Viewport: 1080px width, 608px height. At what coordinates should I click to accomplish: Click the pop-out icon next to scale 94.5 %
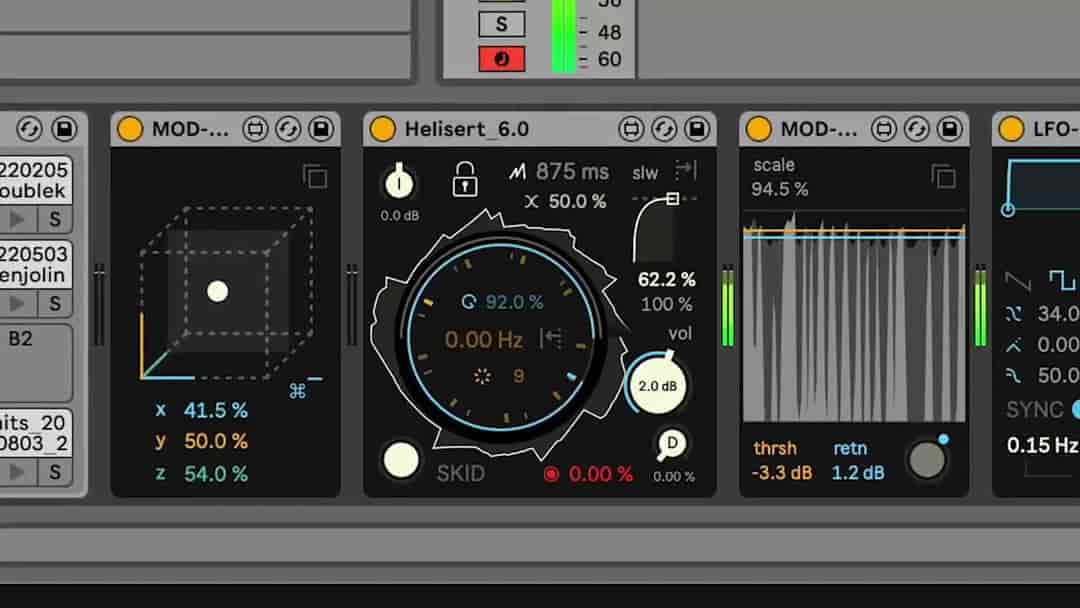point(943,177)
